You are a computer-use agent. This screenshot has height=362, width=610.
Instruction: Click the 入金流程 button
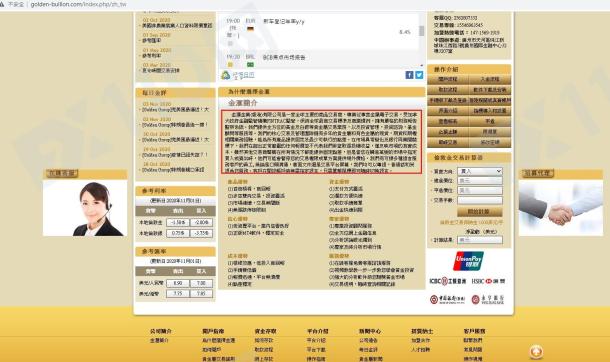point(490,79)
